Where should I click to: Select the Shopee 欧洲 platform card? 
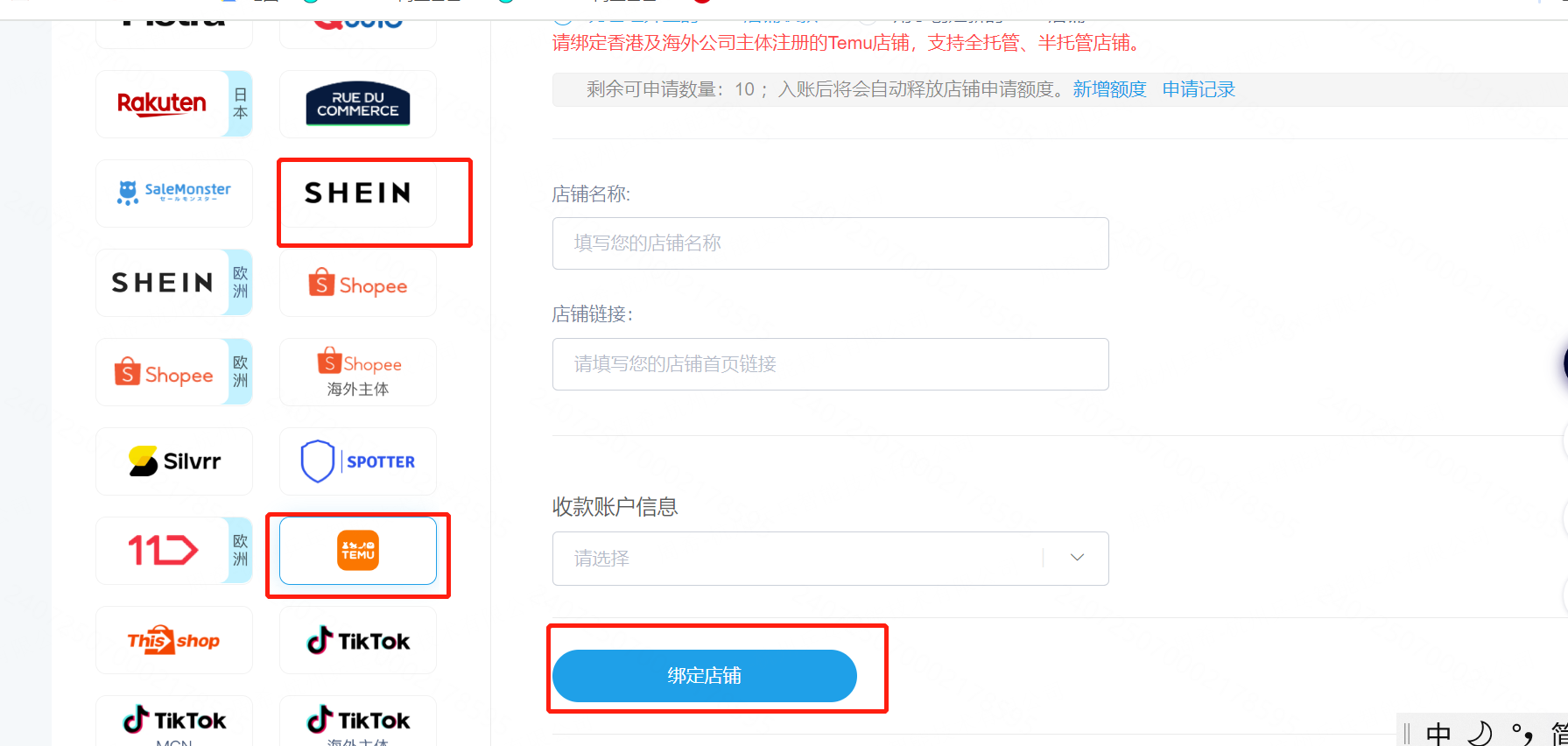click(174, 372)
